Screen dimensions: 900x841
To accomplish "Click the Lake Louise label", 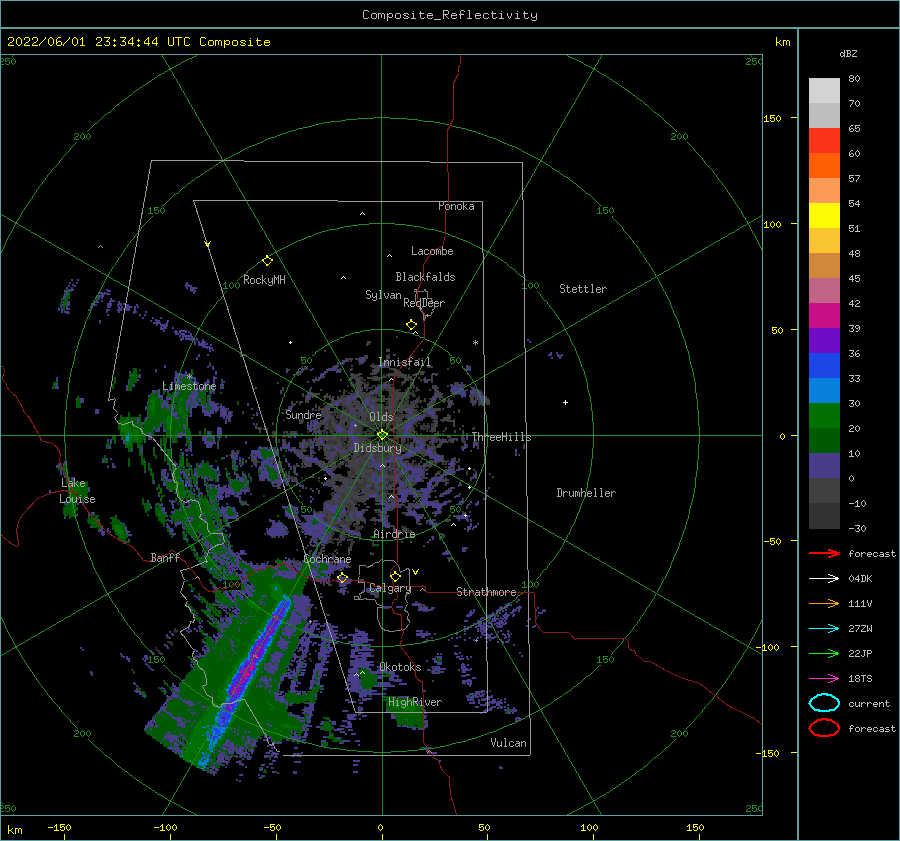I will 77,491.
